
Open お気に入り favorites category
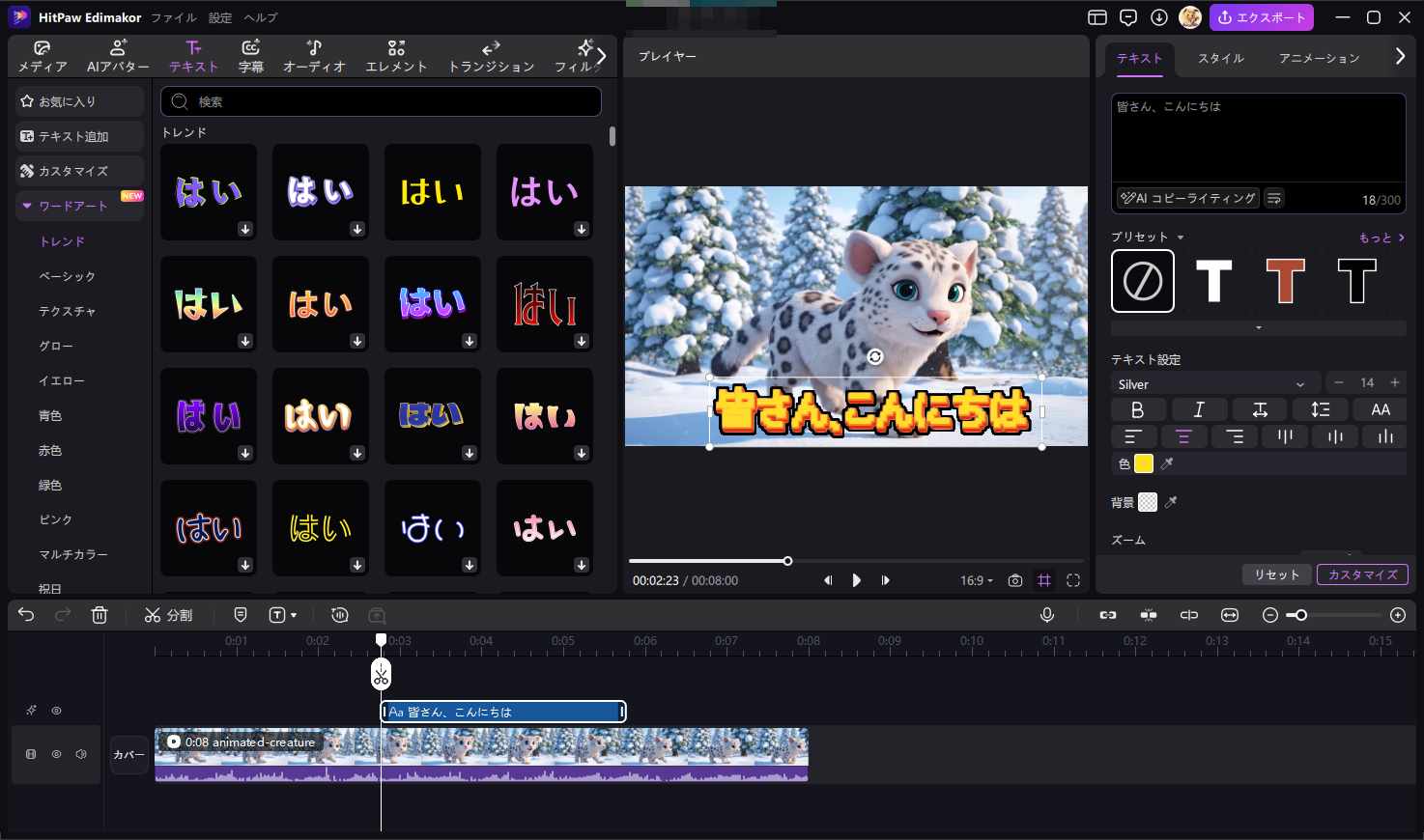pos(80,101)
